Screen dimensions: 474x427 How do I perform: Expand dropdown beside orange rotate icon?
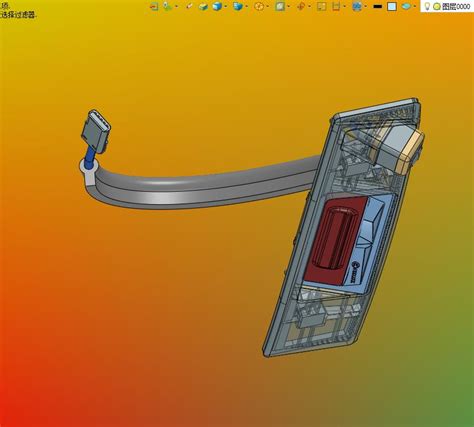point(309,6)
